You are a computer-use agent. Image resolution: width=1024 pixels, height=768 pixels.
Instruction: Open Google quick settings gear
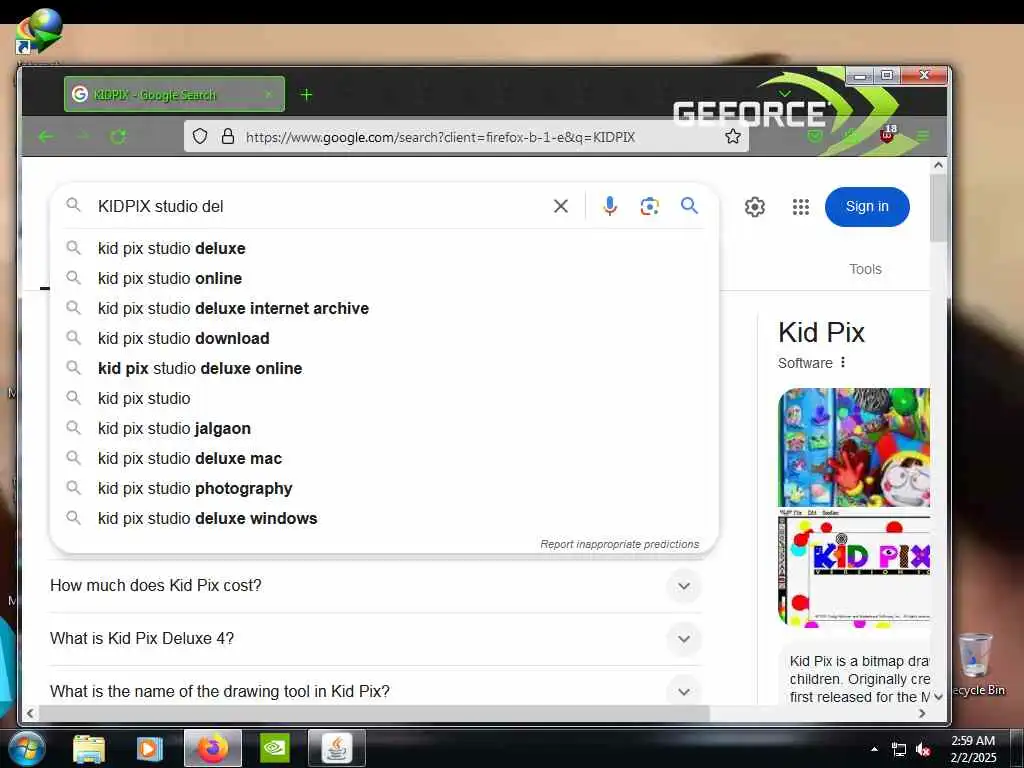point(754,206)
